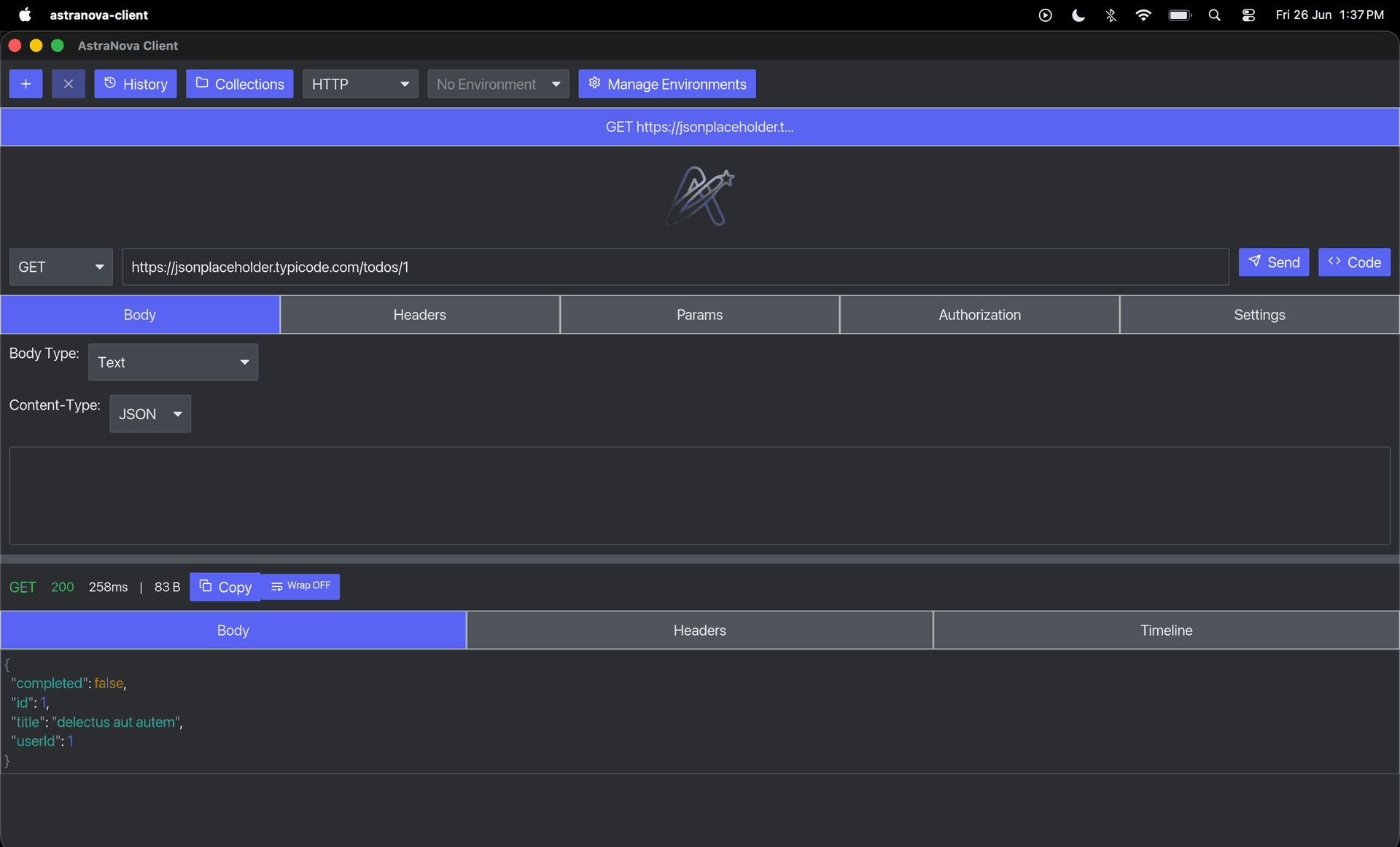Click the "delectus aut autem" title value
1400x847 pixels.
click(117, 722)
